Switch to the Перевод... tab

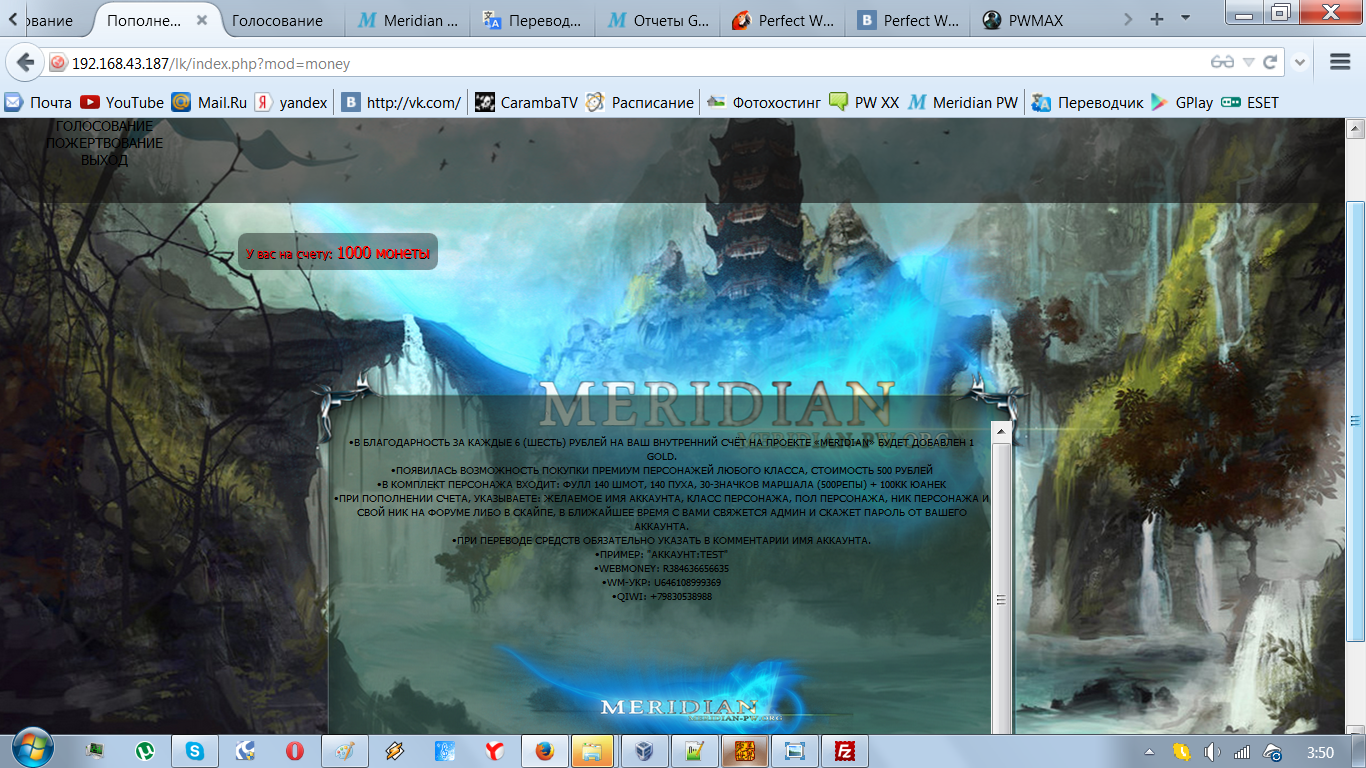tap(533, 20)
